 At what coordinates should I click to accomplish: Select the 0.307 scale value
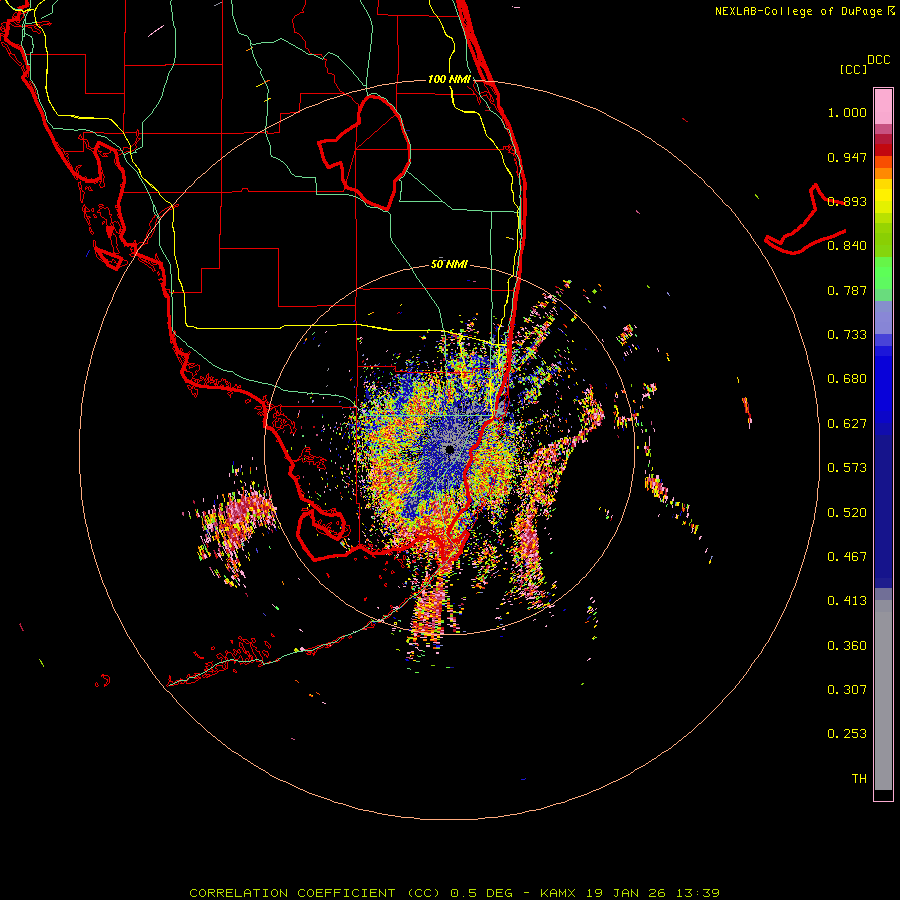[847, 690]
